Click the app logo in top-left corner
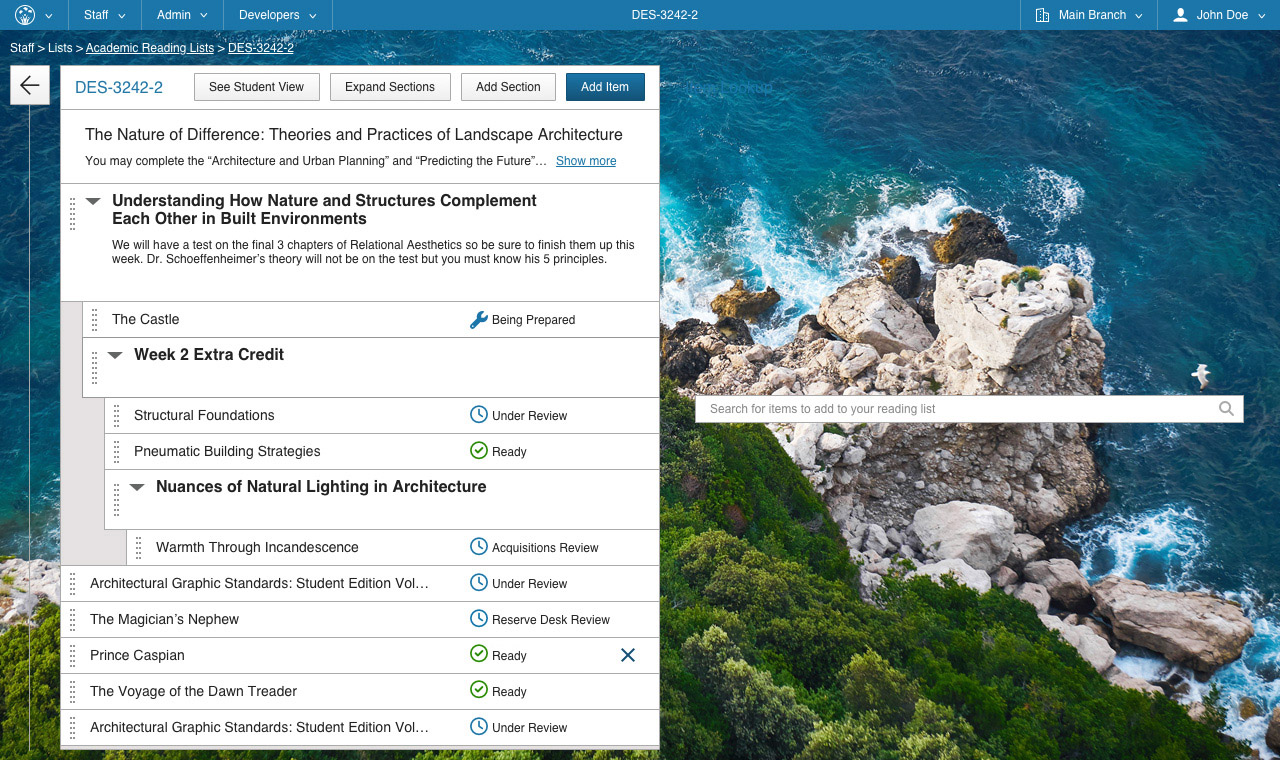The height and width of the screenshot is (760, 1280). click(x=25, y=15)
